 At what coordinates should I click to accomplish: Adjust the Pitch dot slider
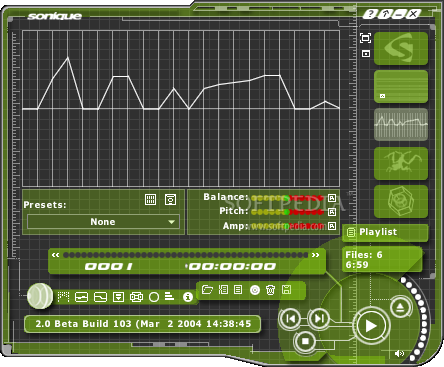(287, 212)
